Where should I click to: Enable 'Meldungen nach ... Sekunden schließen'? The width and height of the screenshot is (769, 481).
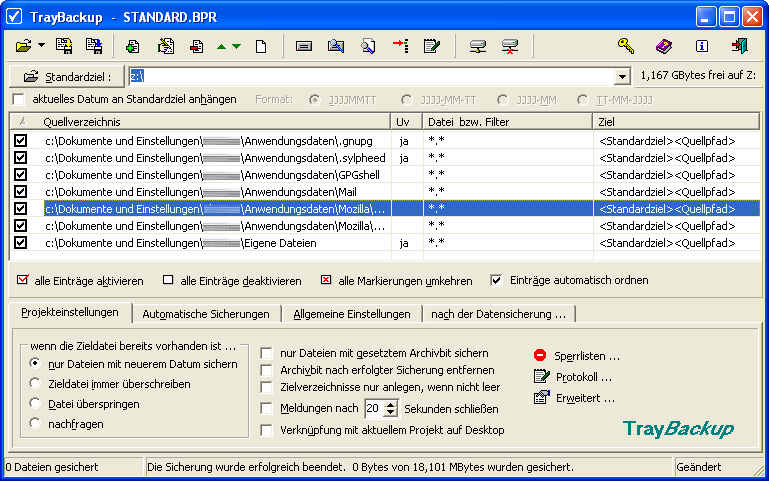(x=266, y=408)
